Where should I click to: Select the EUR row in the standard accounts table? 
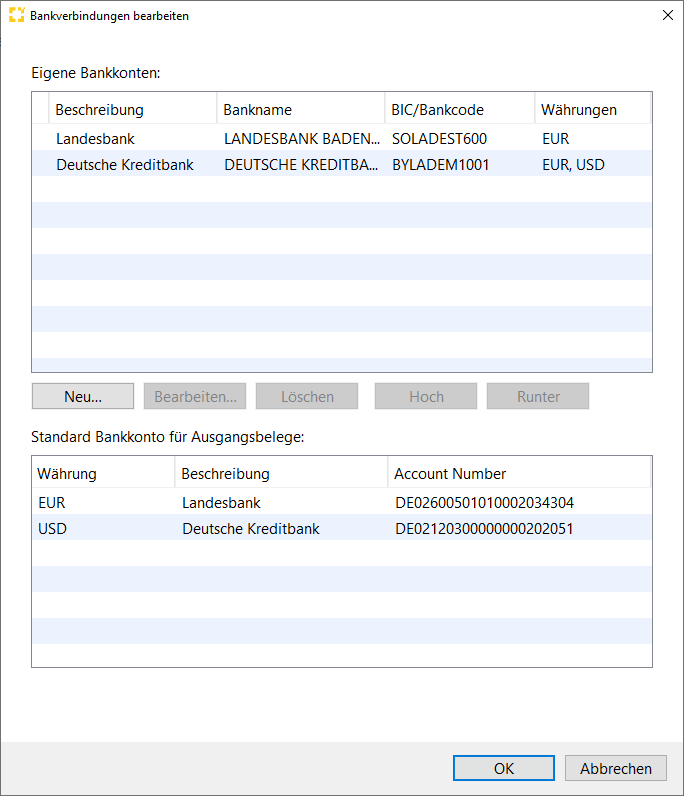click(x=342, y=502)
